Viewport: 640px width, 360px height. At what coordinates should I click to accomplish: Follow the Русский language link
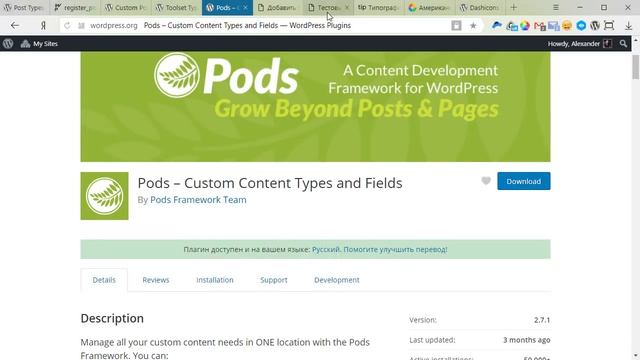point(326,249)
